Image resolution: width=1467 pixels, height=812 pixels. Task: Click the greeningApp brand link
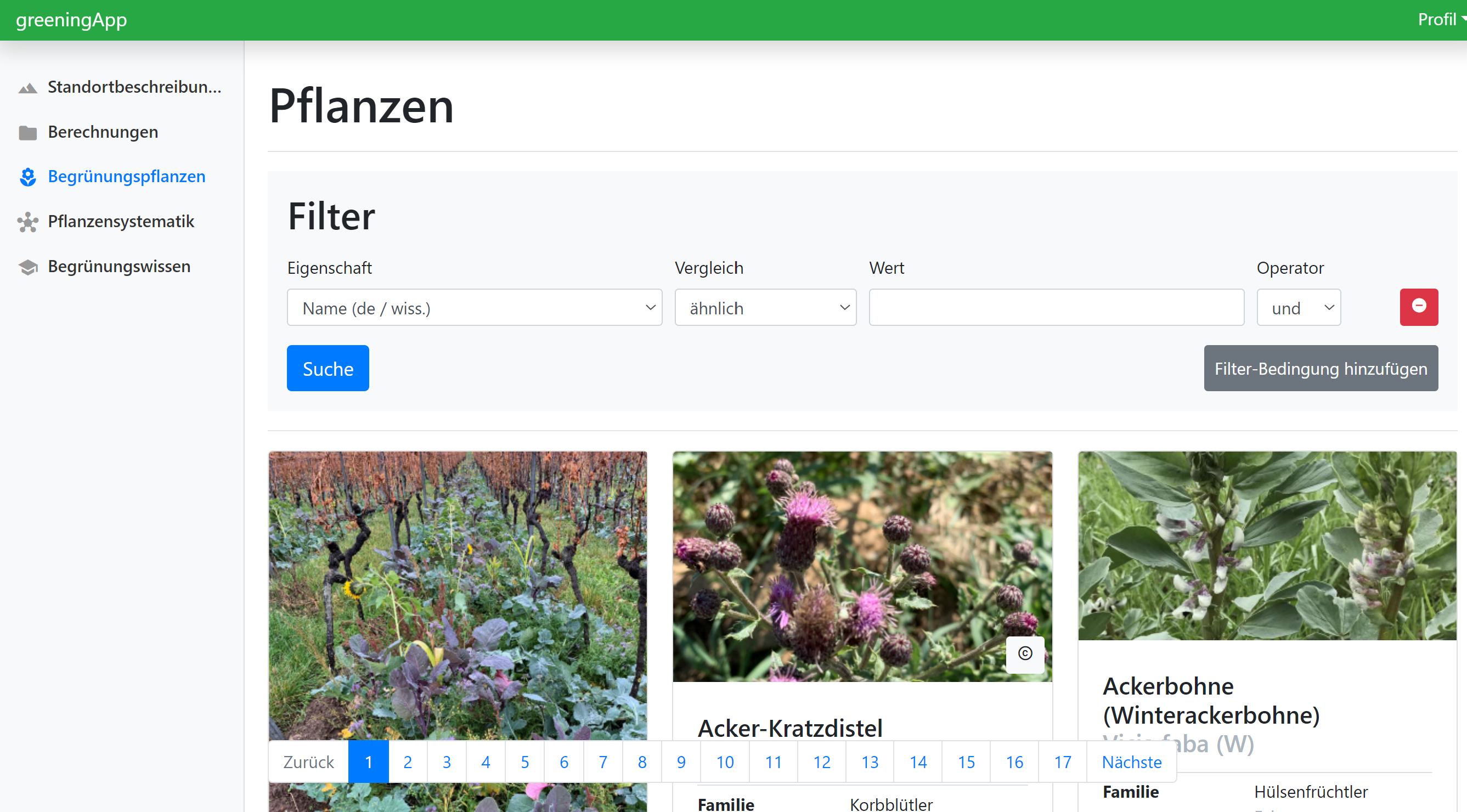71,19
